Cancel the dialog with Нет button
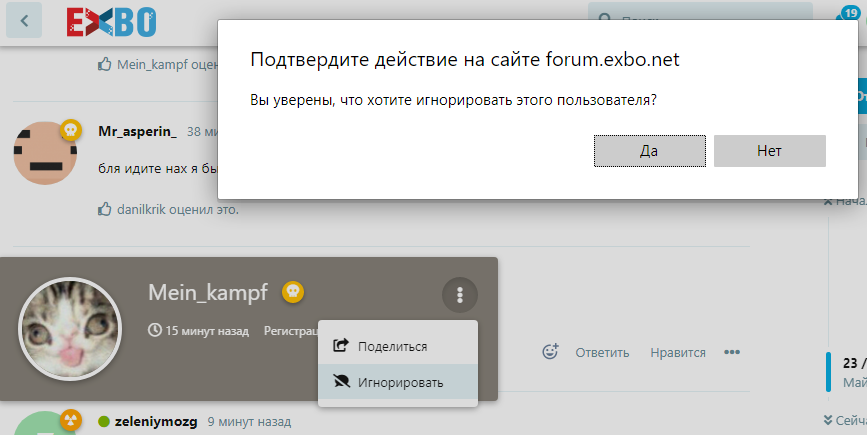Screen dimensions: 867x435 point(770,150)
